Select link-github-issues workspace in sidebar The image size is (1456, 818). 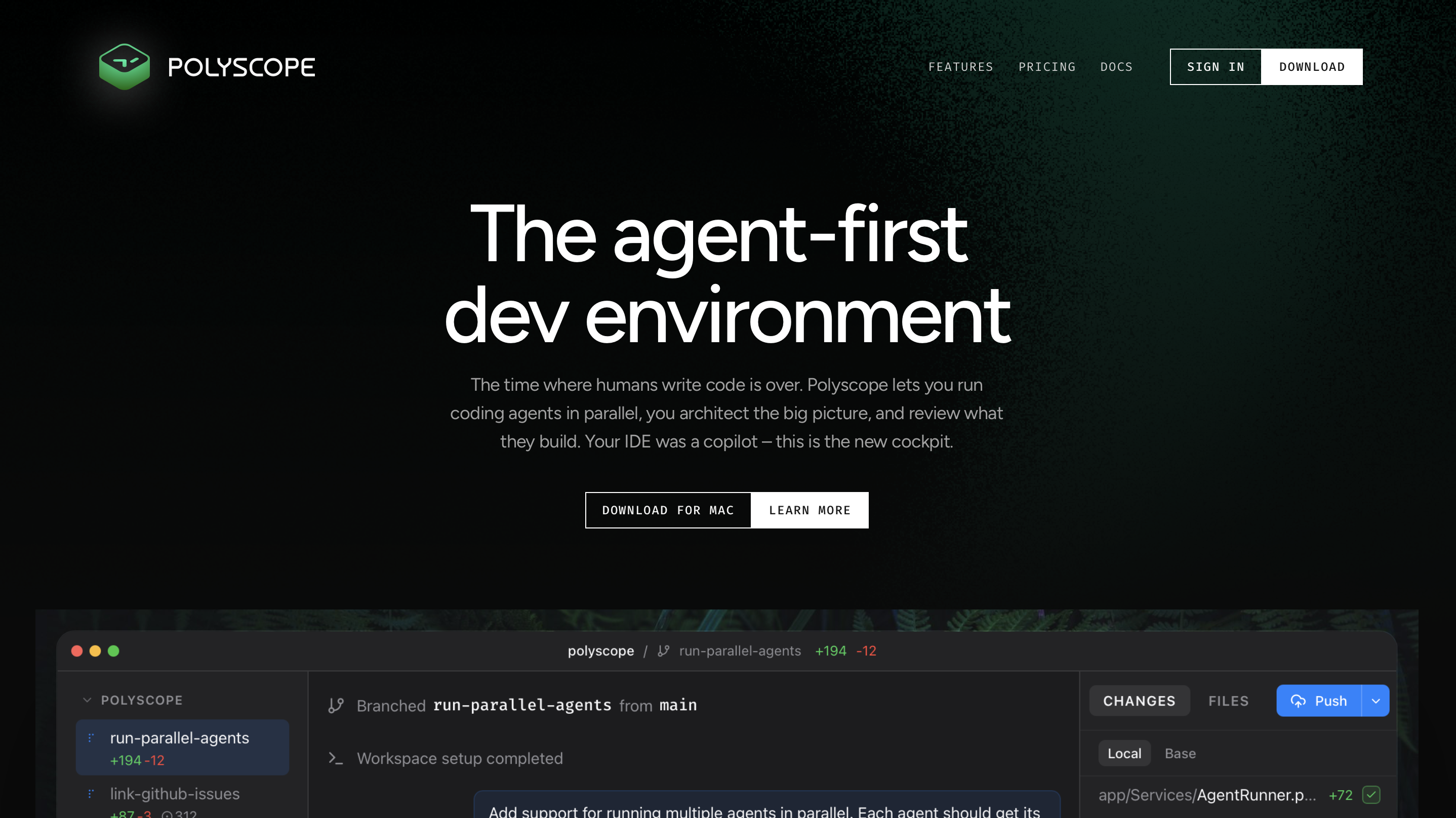175,794
